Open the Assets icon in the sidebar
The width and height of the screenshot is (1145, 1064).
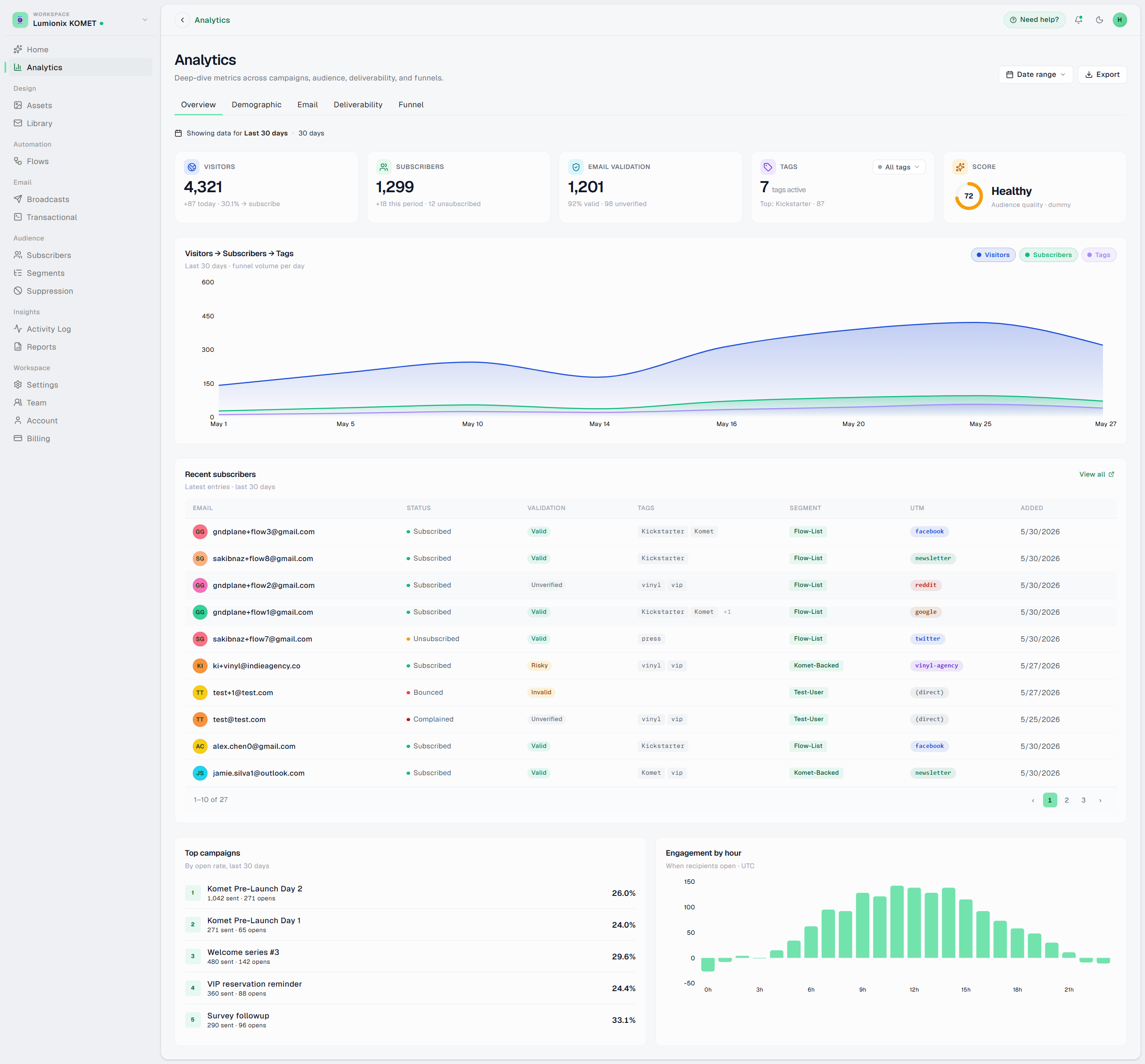18,106
